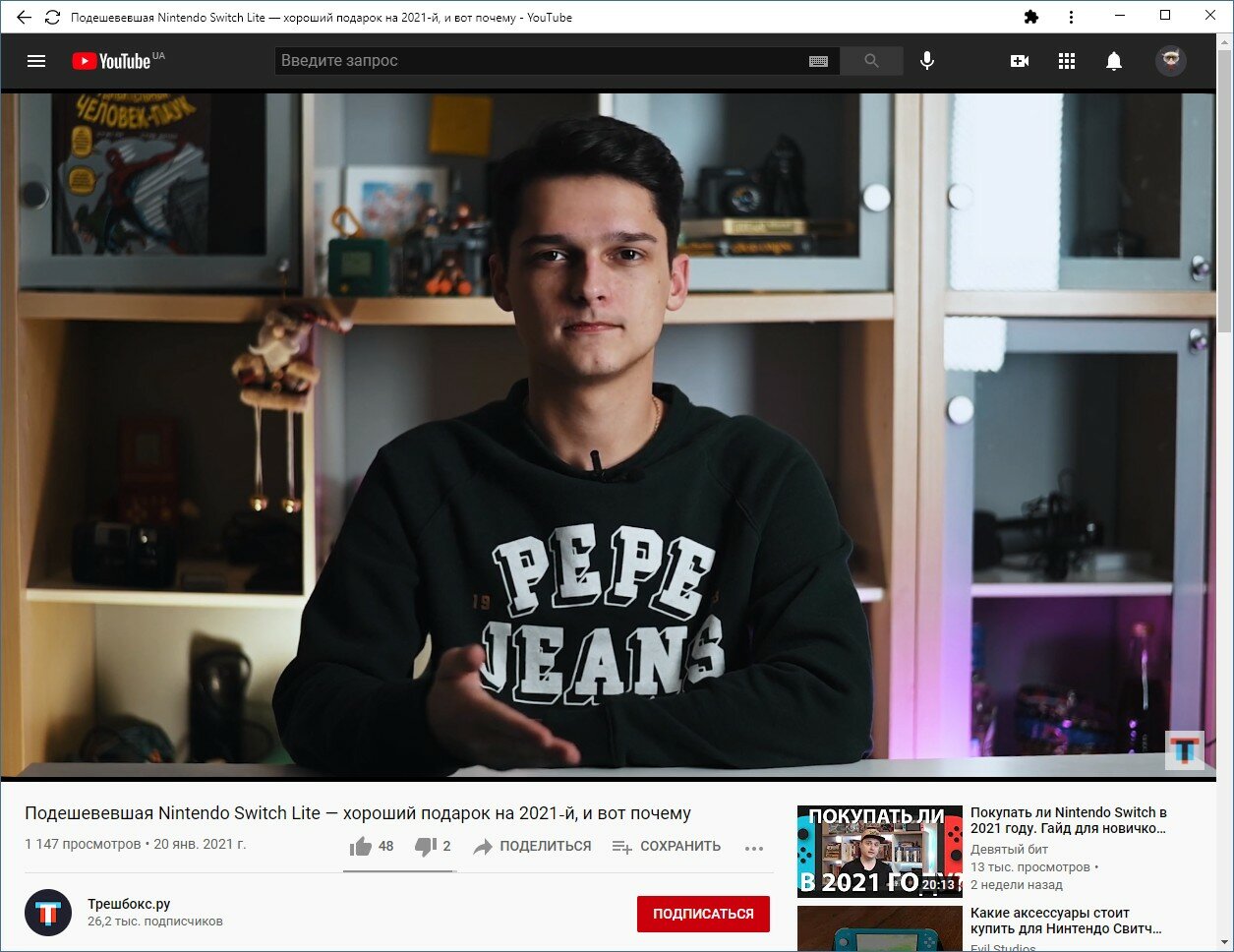Viewport: 1234px width, 952px height.
Task: Open notifications bell
Action: [x=1114, y=61]
